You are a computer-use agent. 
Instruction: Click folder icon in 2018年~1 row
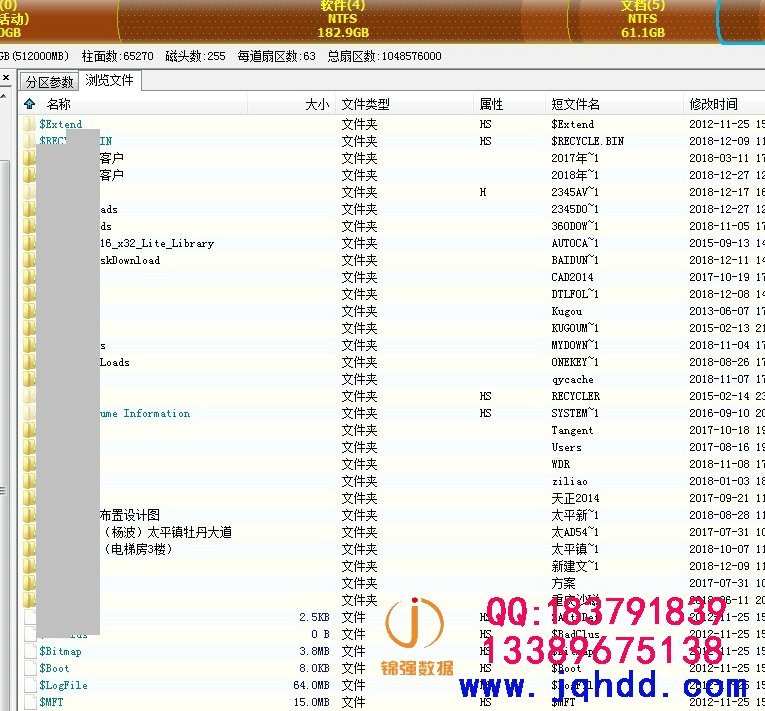(x=29, y=175)
